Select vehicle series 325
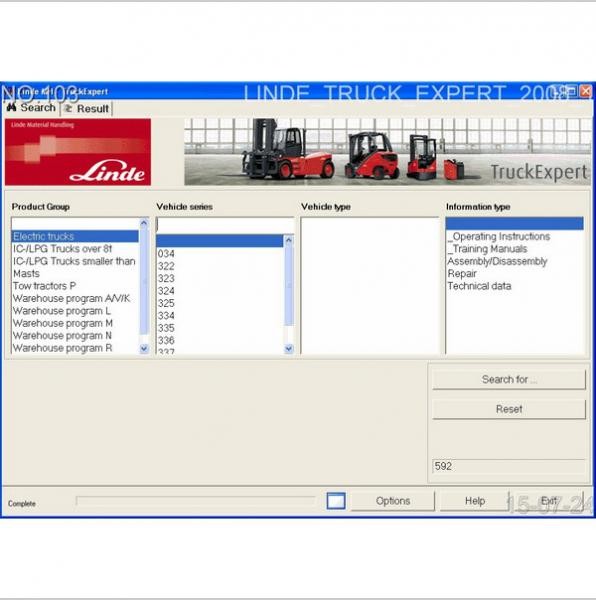This screenshot has width=596, height=600. point(220,303)
